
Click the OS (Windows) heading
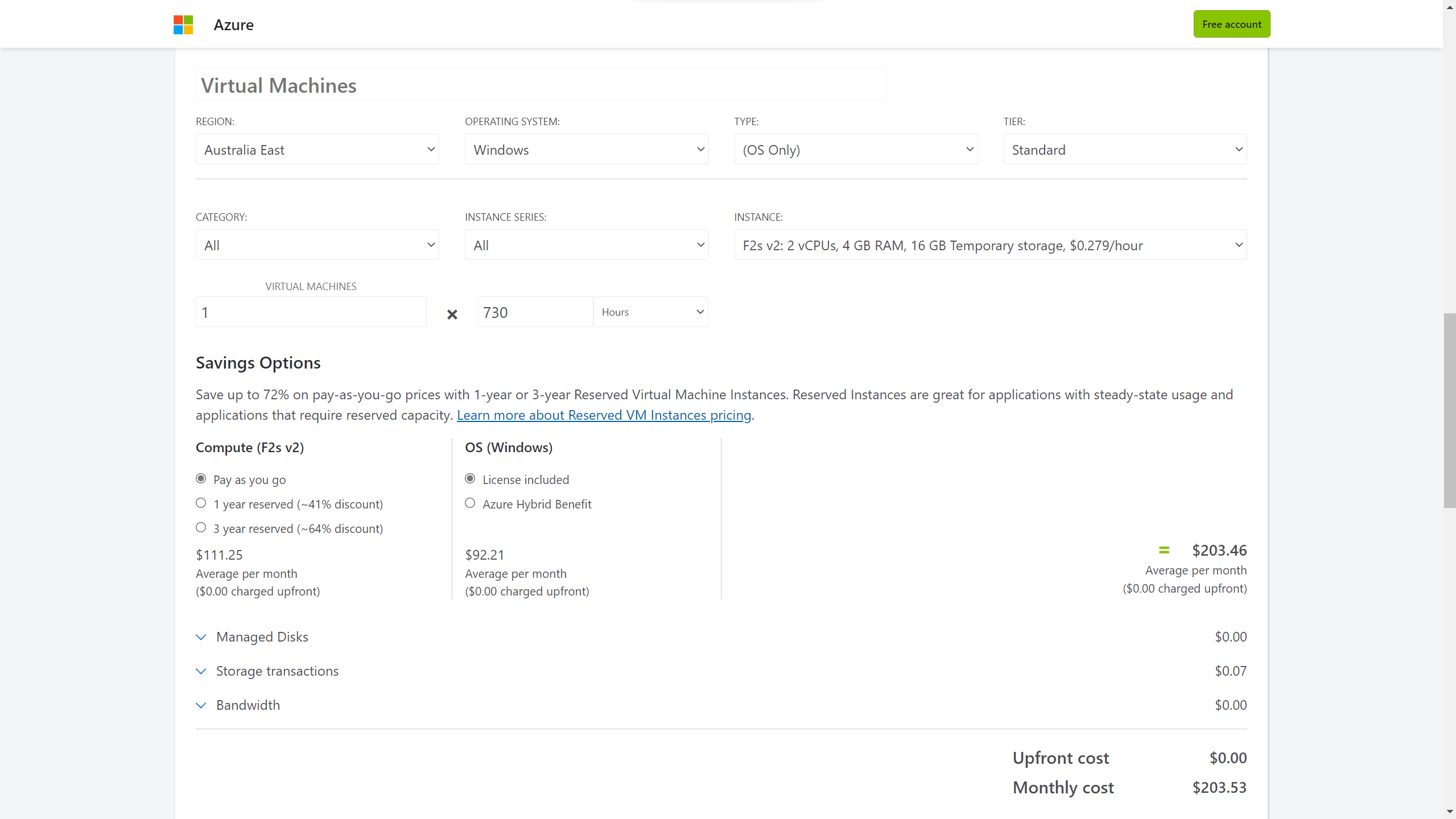point(509,448)
